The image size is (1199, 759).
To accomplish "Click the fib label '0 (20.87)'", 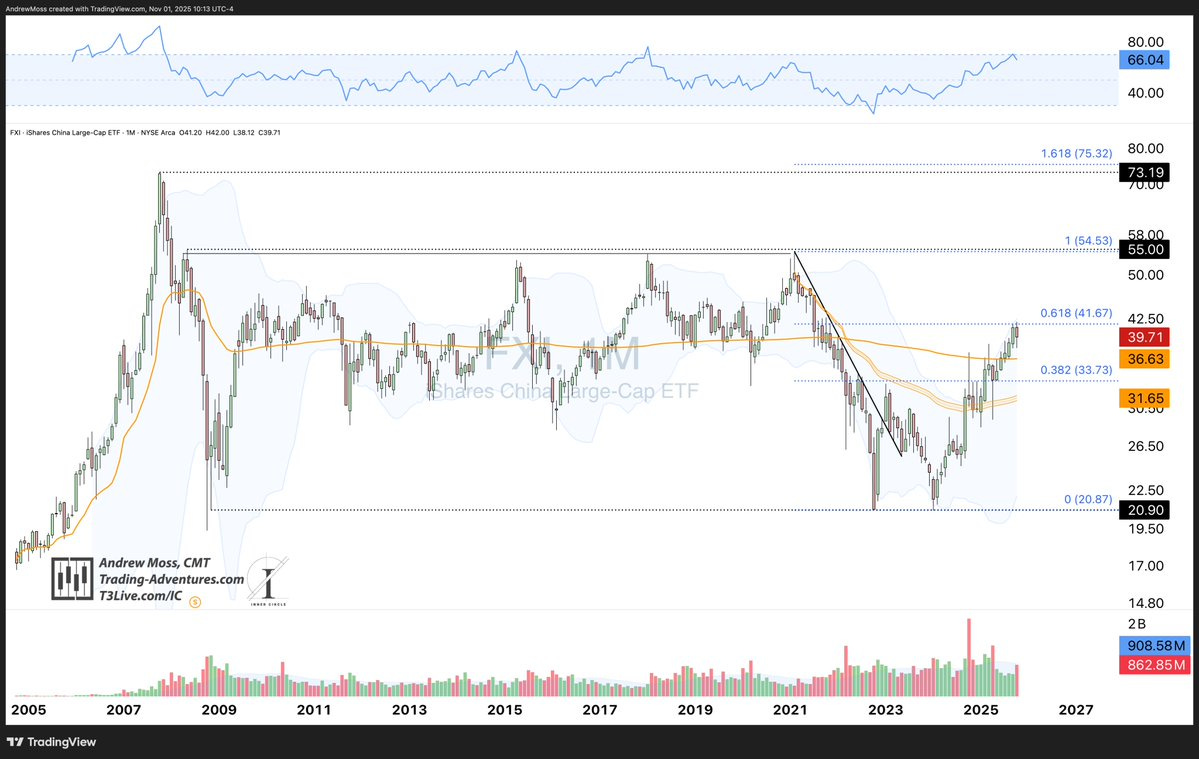I will pos(1088,500).
